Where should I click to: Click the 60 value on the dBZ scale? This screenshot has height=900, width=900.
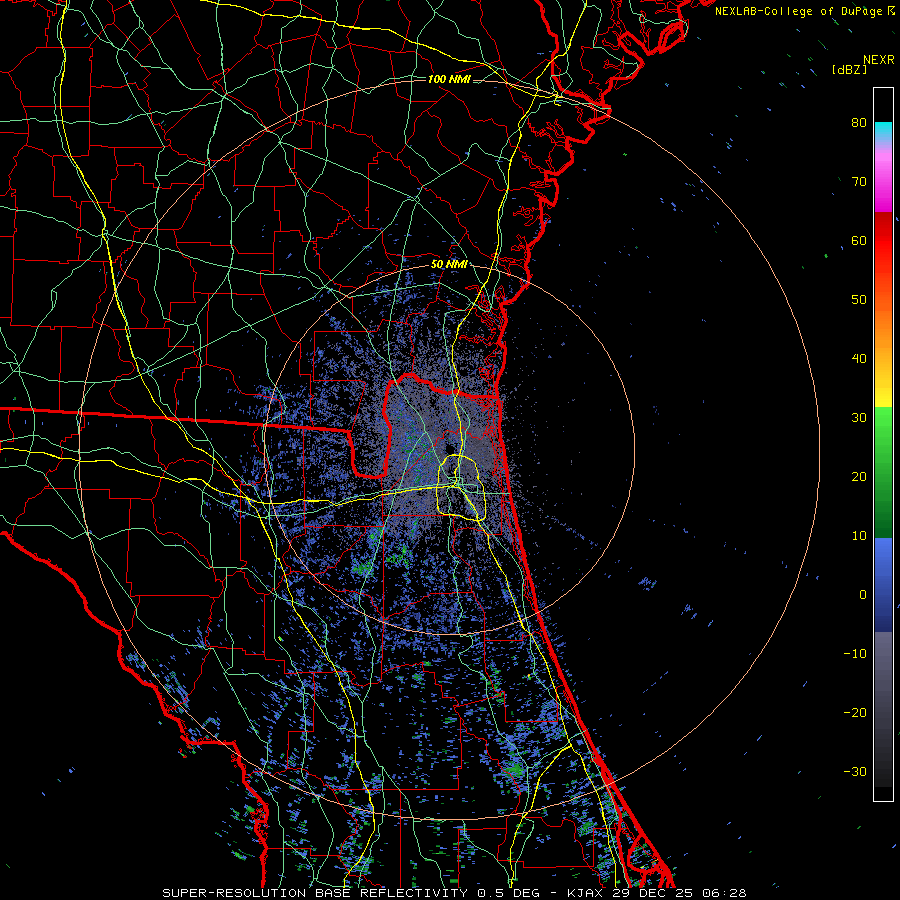click(x=859, y=240)
